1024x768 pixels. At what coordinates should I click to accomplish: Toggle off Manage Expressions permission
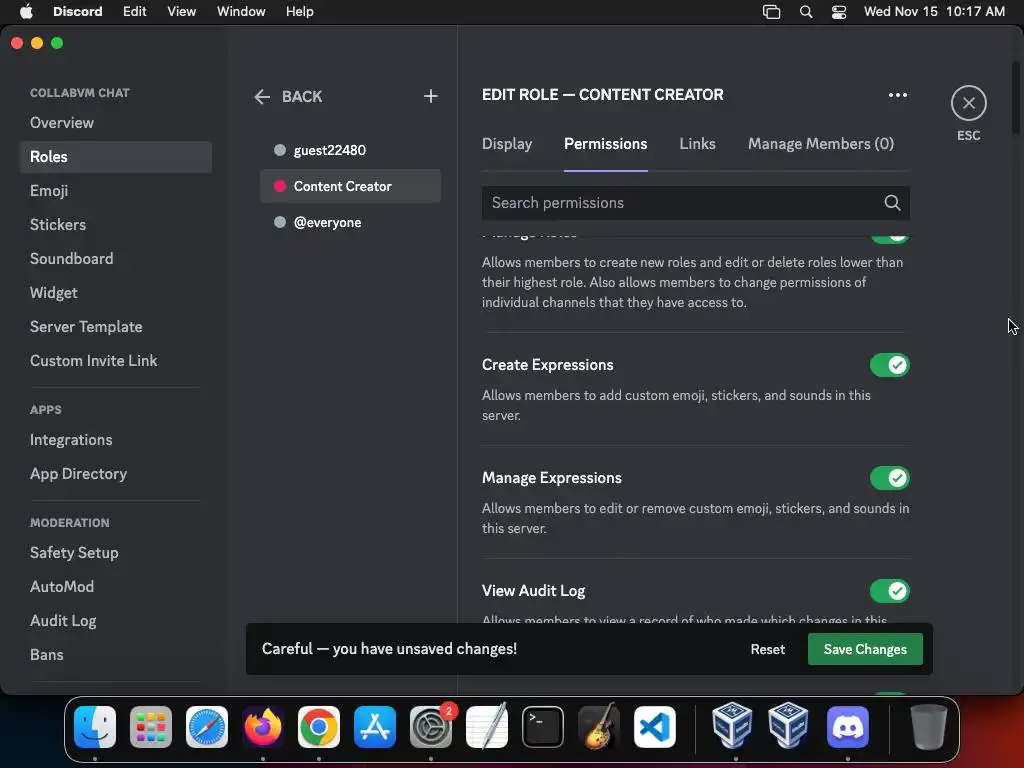click(889, 478)
